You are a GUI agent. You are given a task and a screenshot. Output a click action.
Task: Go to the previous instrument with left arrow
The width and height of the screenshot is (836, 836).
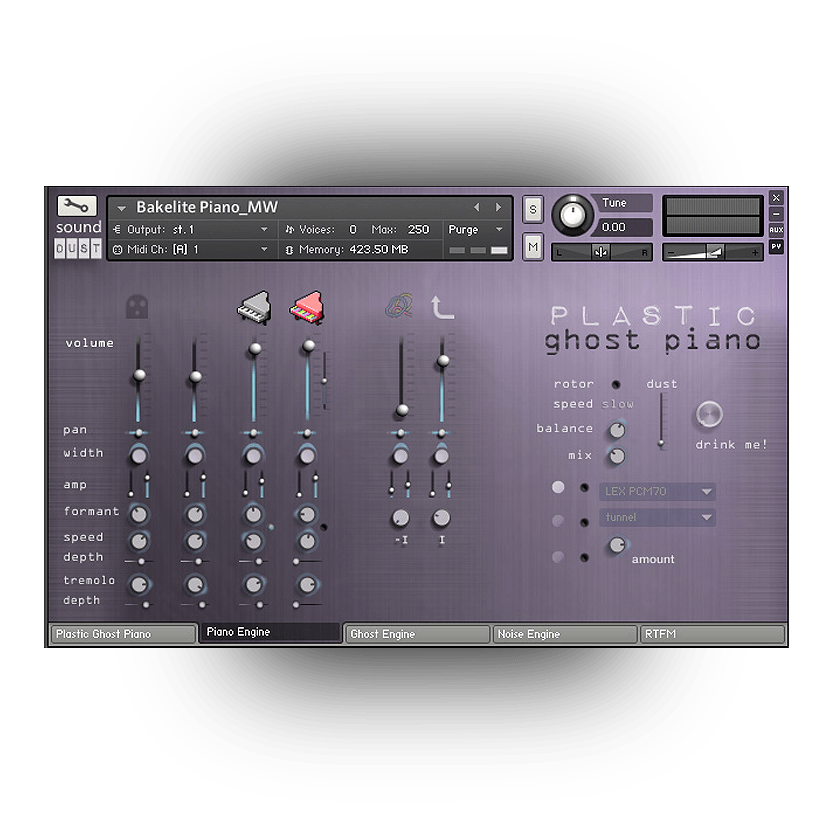coord(476,208)
